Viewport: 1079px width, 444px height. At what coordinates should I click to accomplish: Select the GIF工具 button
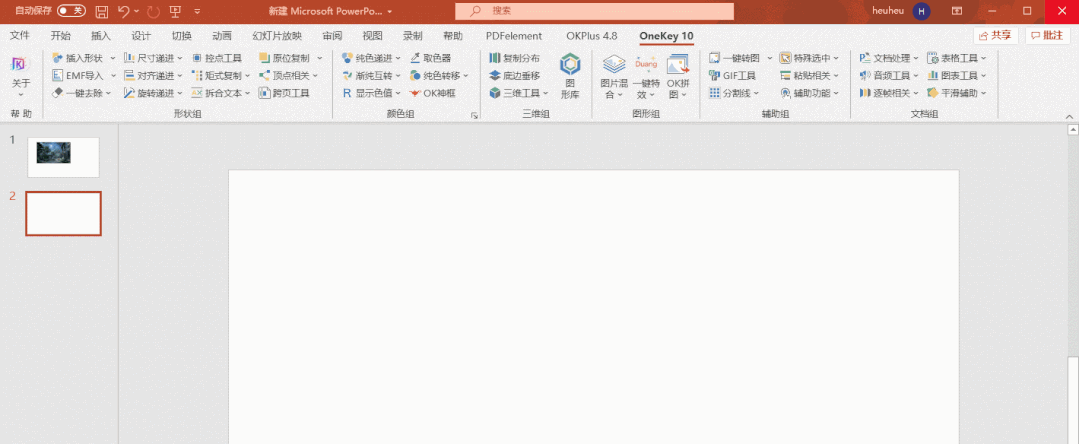732,76
